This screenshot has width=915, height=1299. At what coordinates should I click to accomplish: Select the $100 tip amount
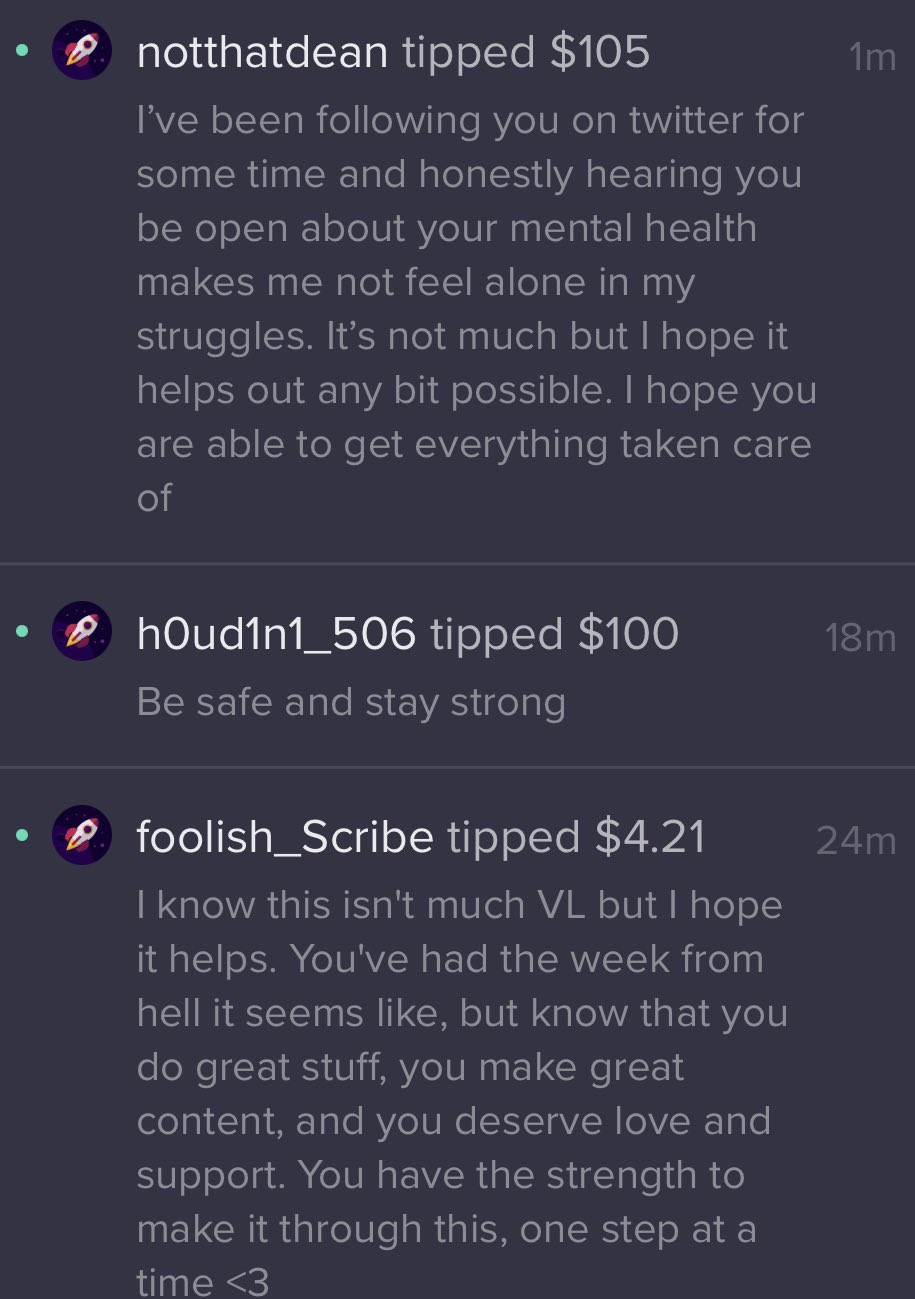point(628,633)
